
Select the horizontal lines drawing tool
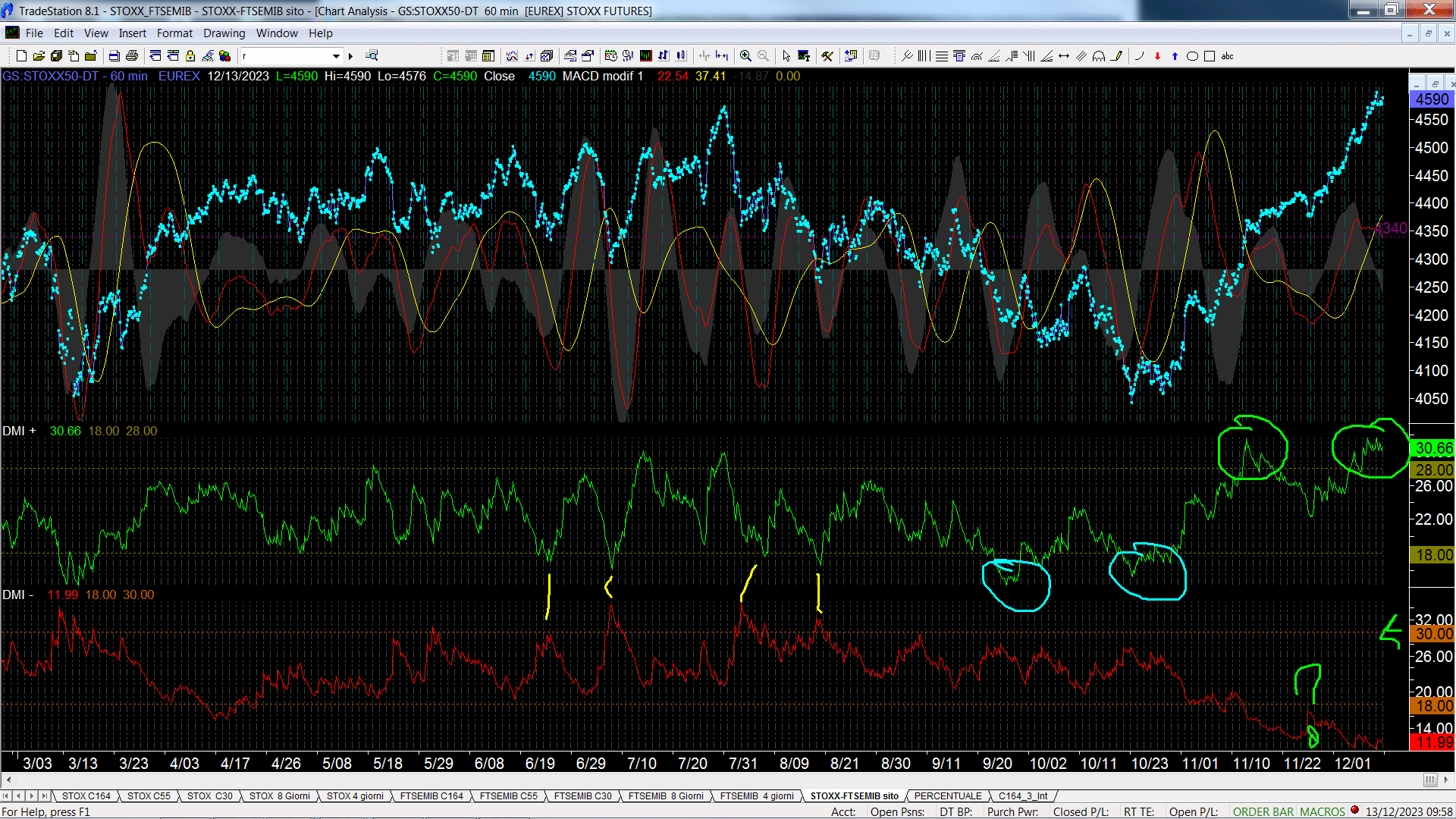pyautogui.click(x=942, y=56)
